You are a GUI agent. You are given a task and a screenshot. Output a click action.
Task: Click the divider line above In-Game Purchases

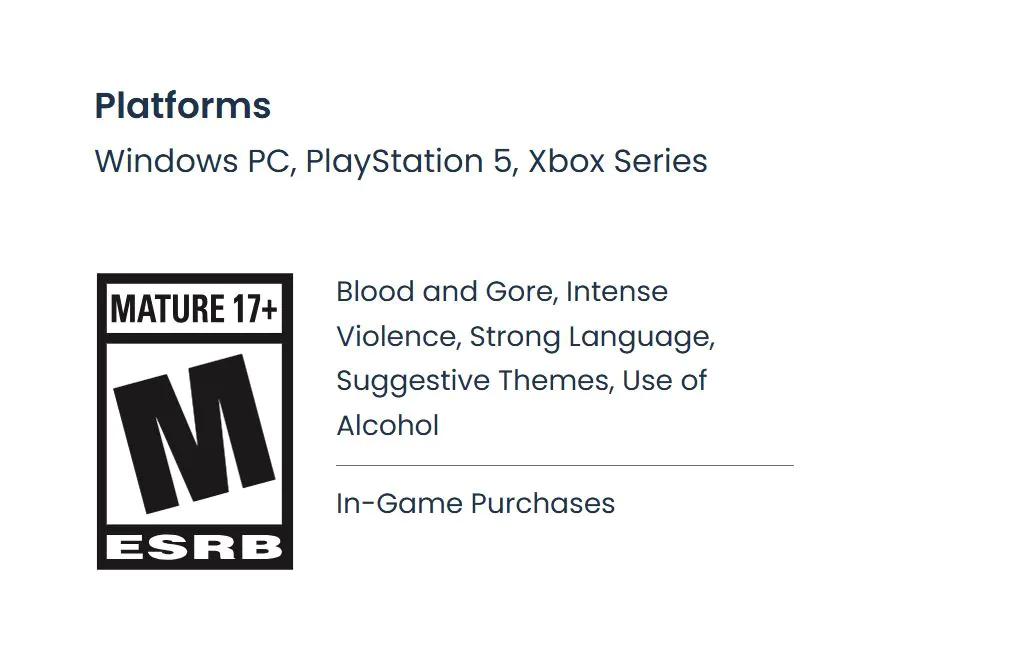coord(564,465)
